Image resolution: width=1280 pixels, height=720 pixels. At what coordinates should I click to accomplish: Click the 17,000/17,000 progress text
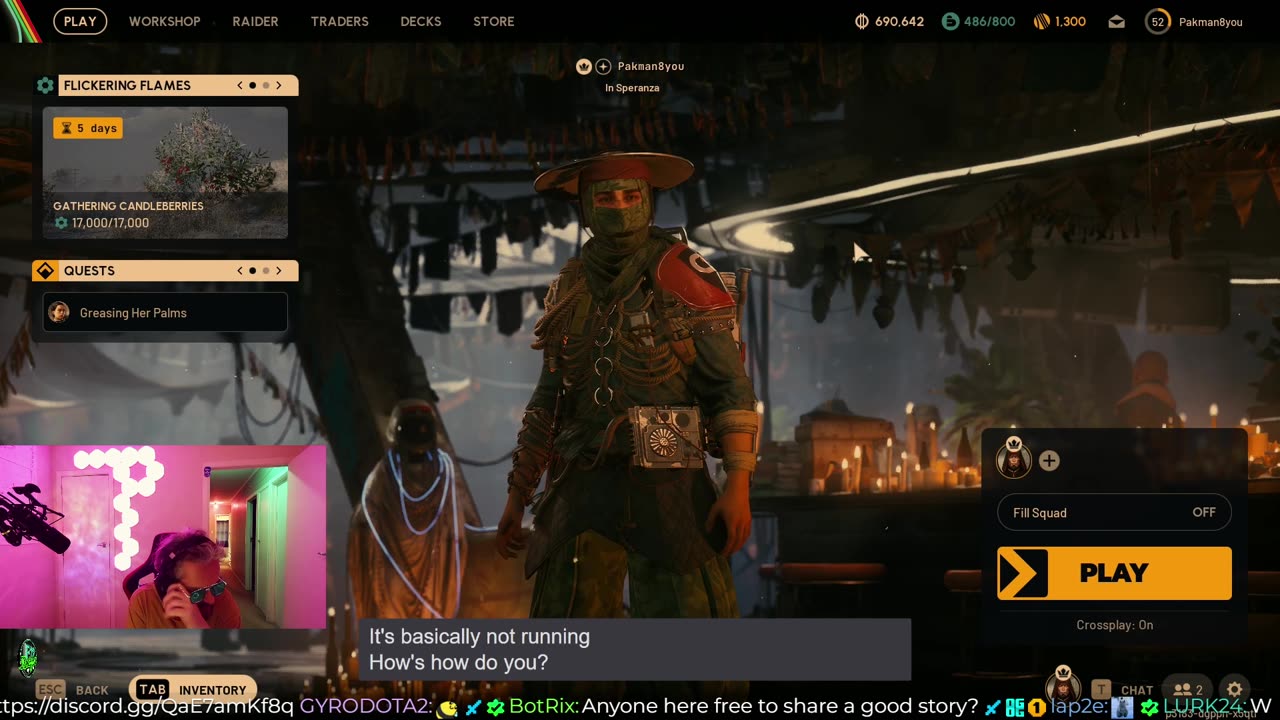110,223
